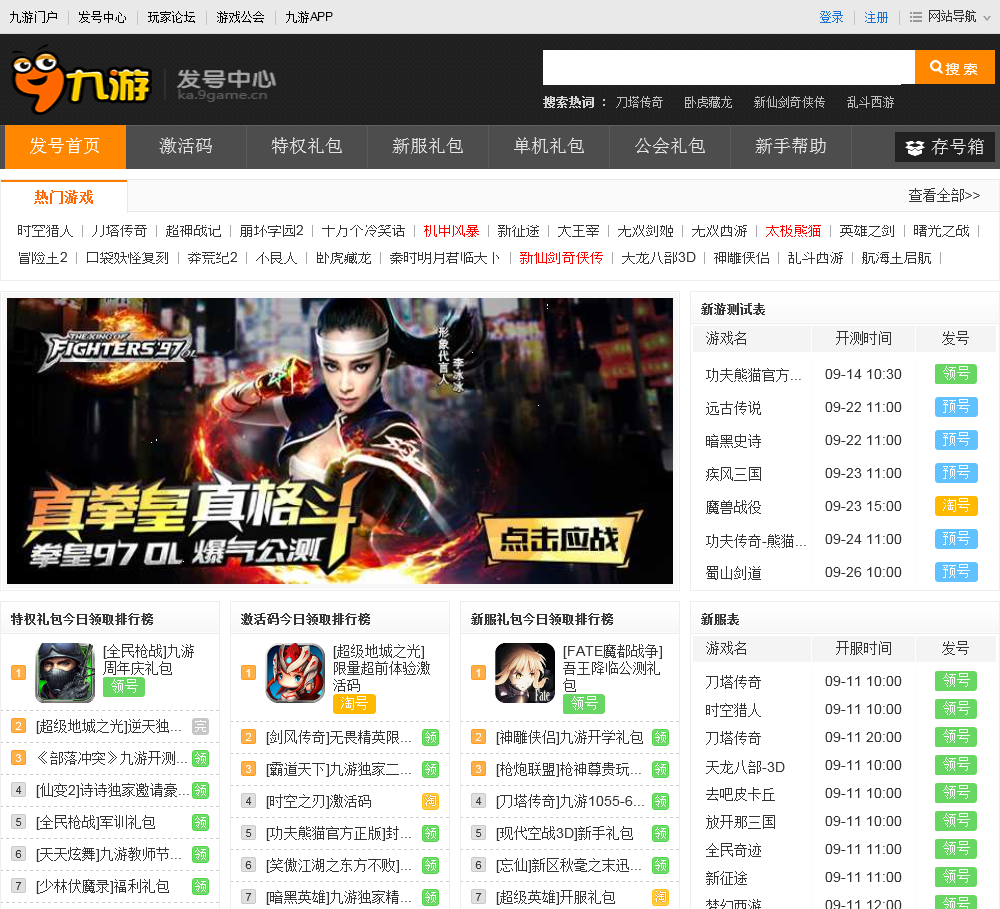Open 九游门户 in top bar
The image size is (1000, 909).
[x=33, y=17]
